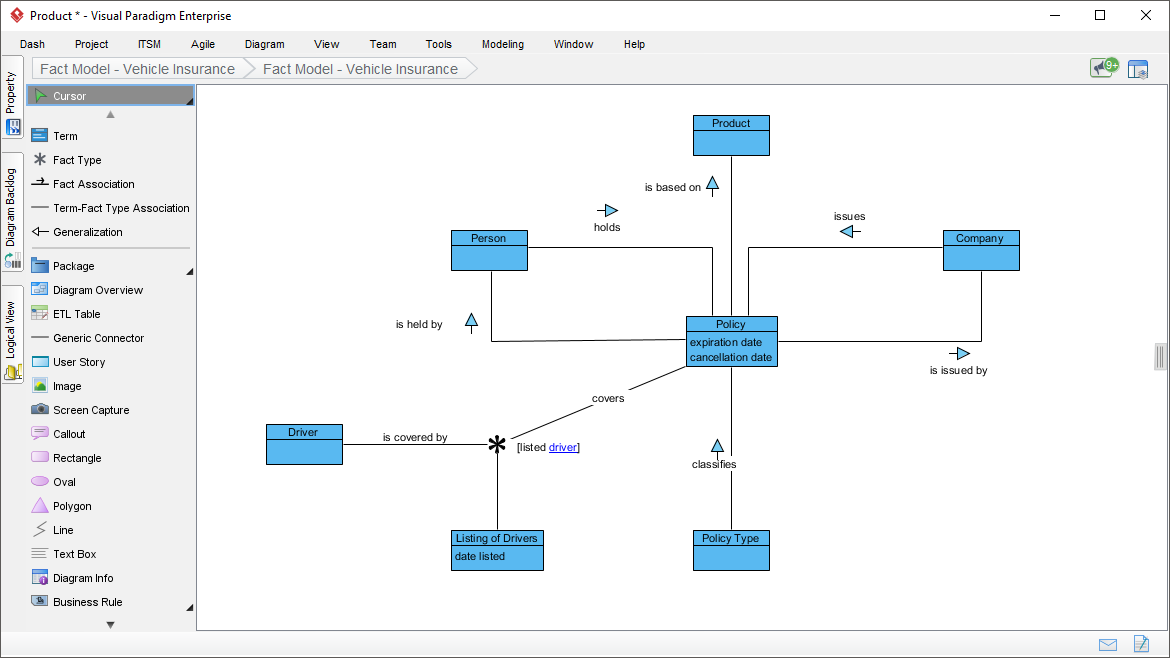This screenshot has width=1170, height=658.
Task: Click the 'driver' hyperlink in diagram
Action: [563, 447]
